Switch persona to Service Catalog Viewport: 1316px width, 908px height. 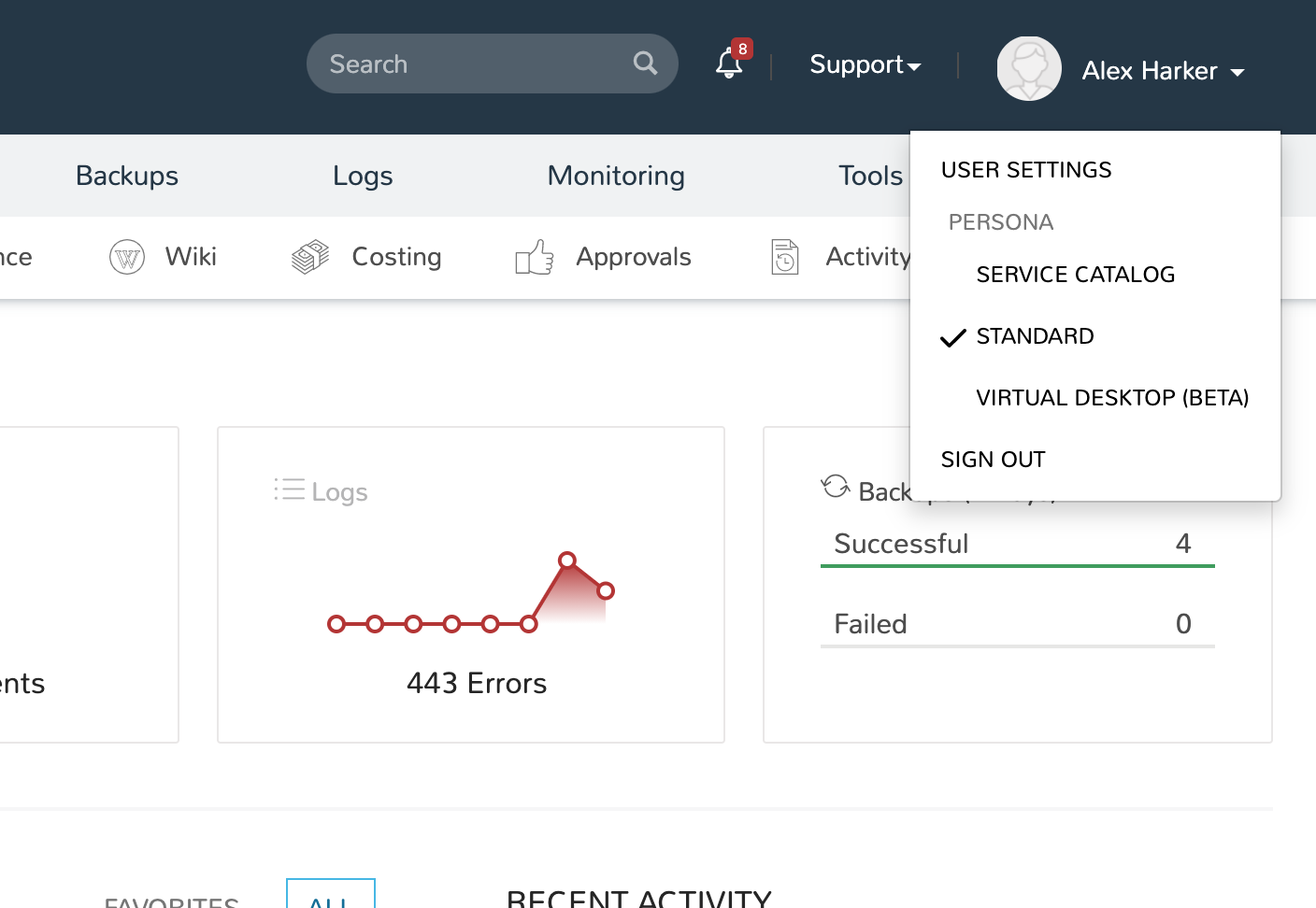1075,275
